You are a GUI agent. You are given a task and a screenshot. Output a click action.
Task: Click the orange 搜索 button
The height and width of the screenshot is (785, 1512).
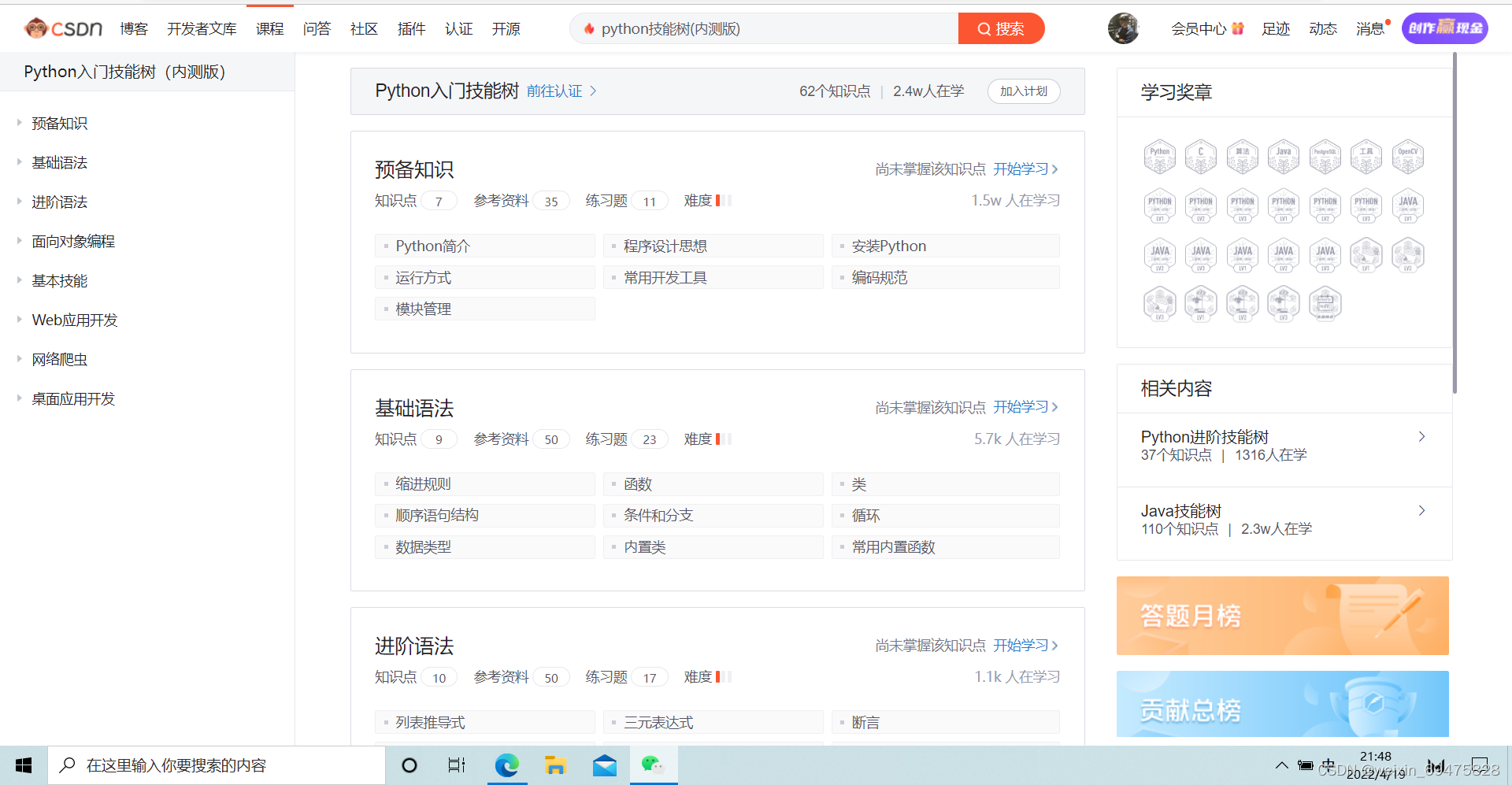(x=1001, y=28)
